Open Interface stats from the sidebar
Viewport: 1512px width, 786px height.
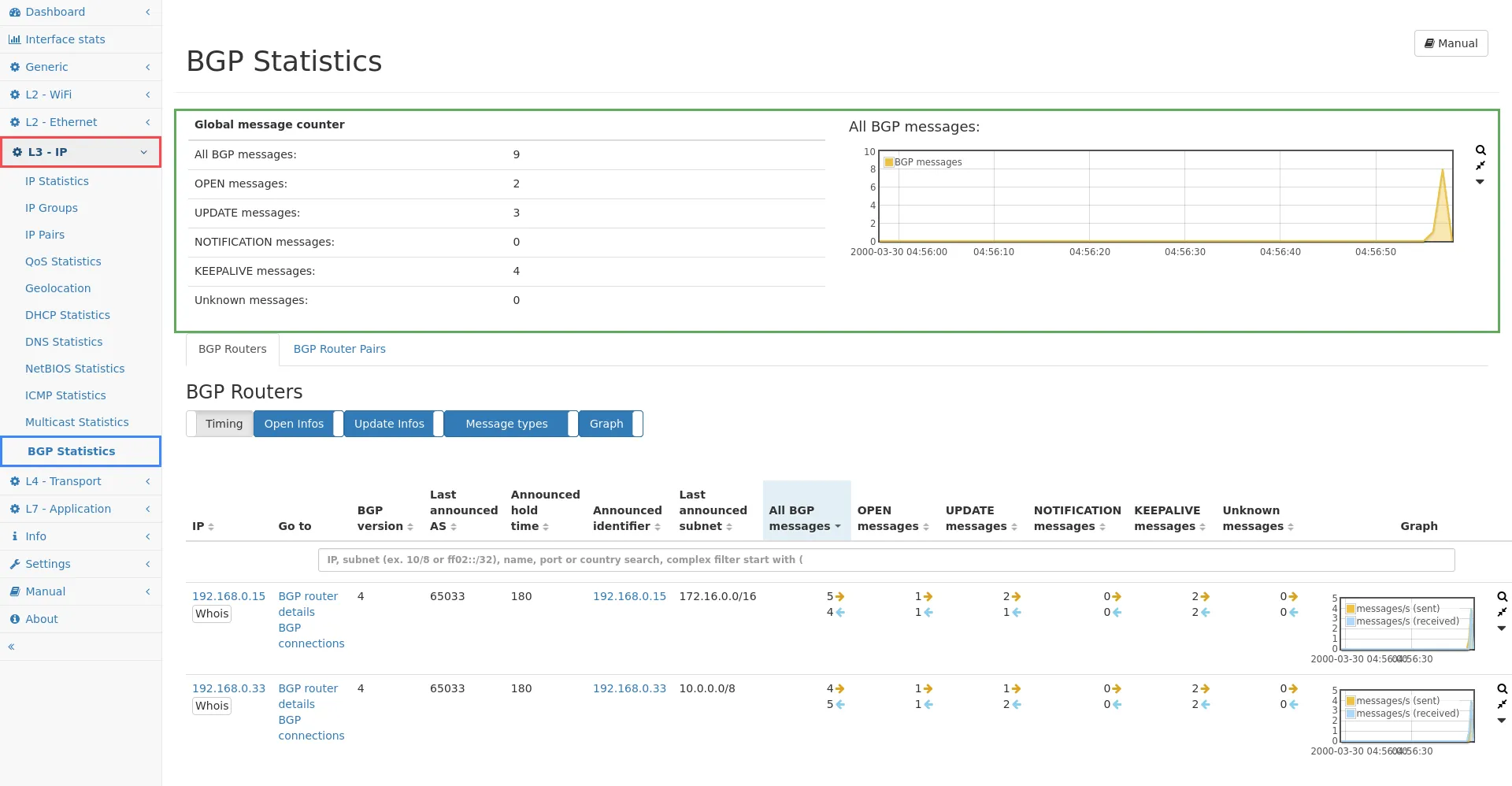pyautogui.click(x=65, y=39)
